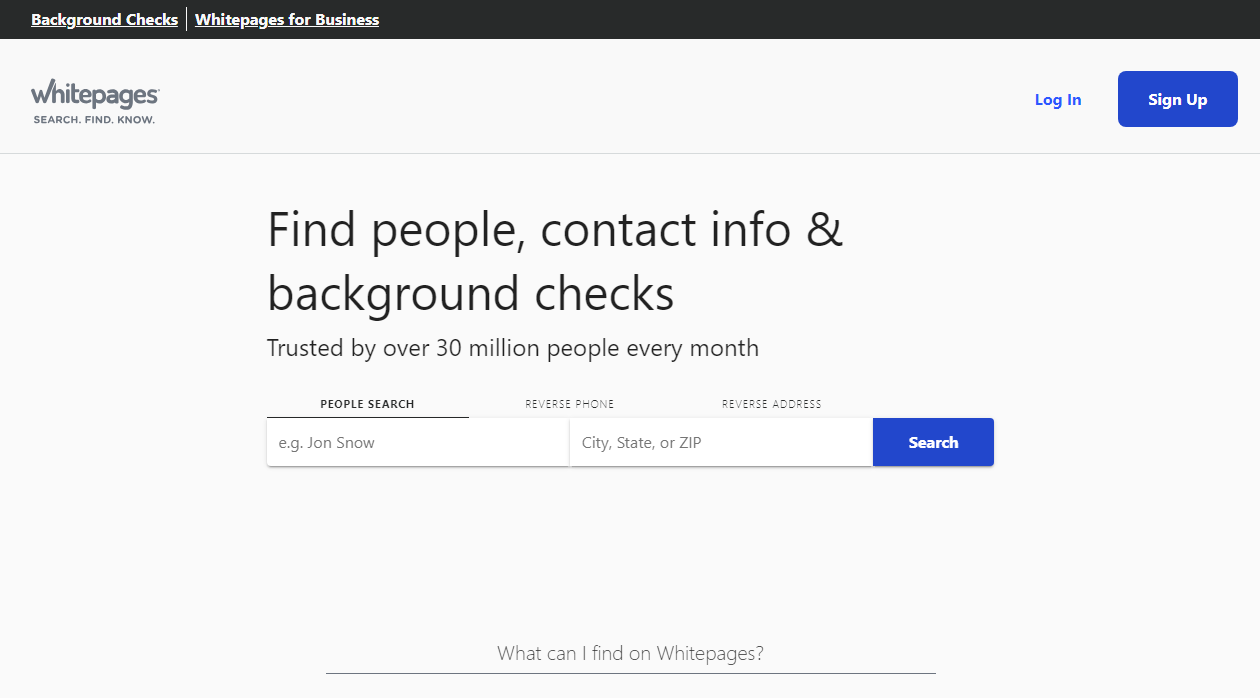Click 'What can I find on Whitepages?' text
Image resolution: width=1260 pixels, height=698 pixels.
pyautogui.click(x=631, y=653)
